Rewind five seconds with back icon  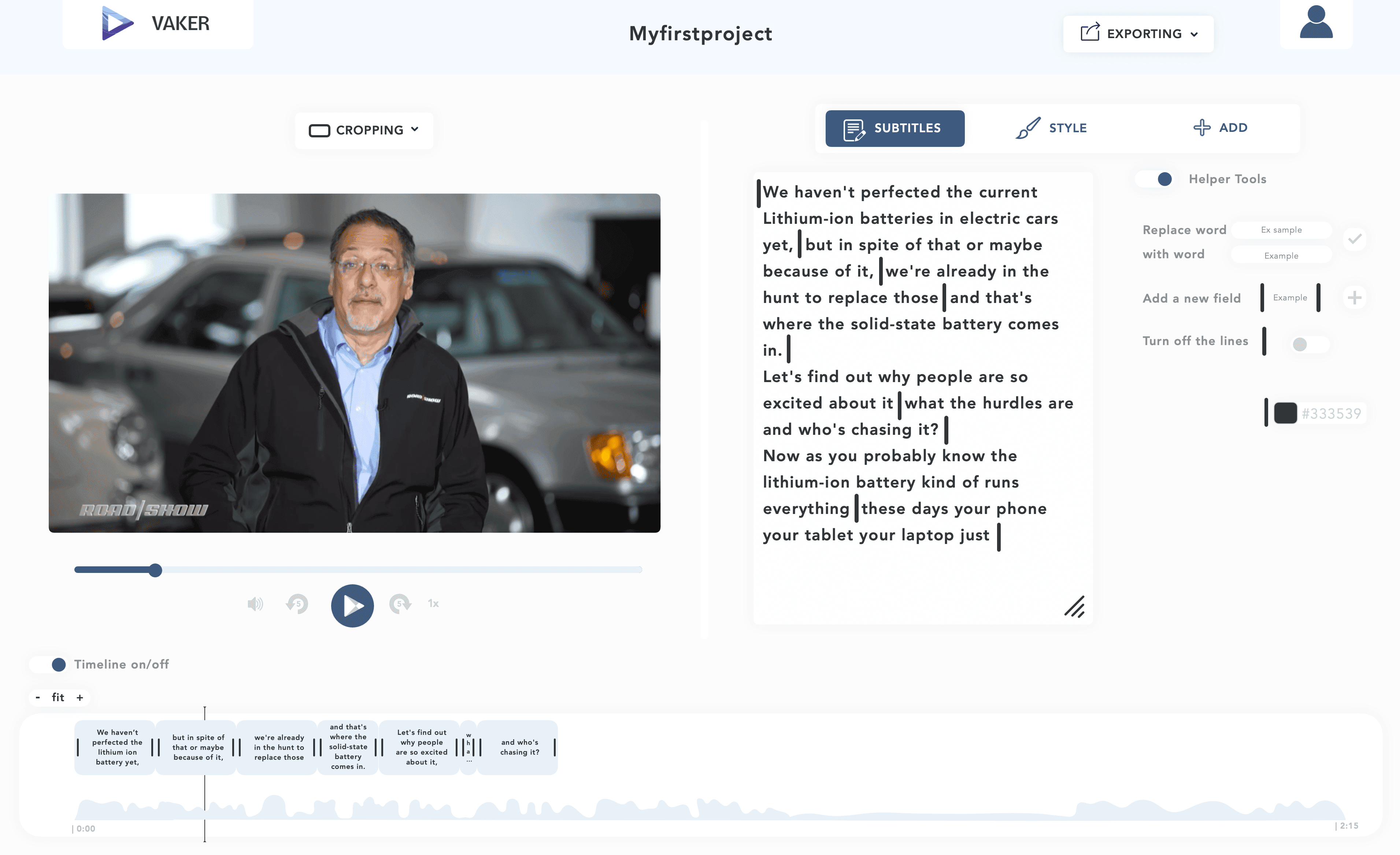297,604
